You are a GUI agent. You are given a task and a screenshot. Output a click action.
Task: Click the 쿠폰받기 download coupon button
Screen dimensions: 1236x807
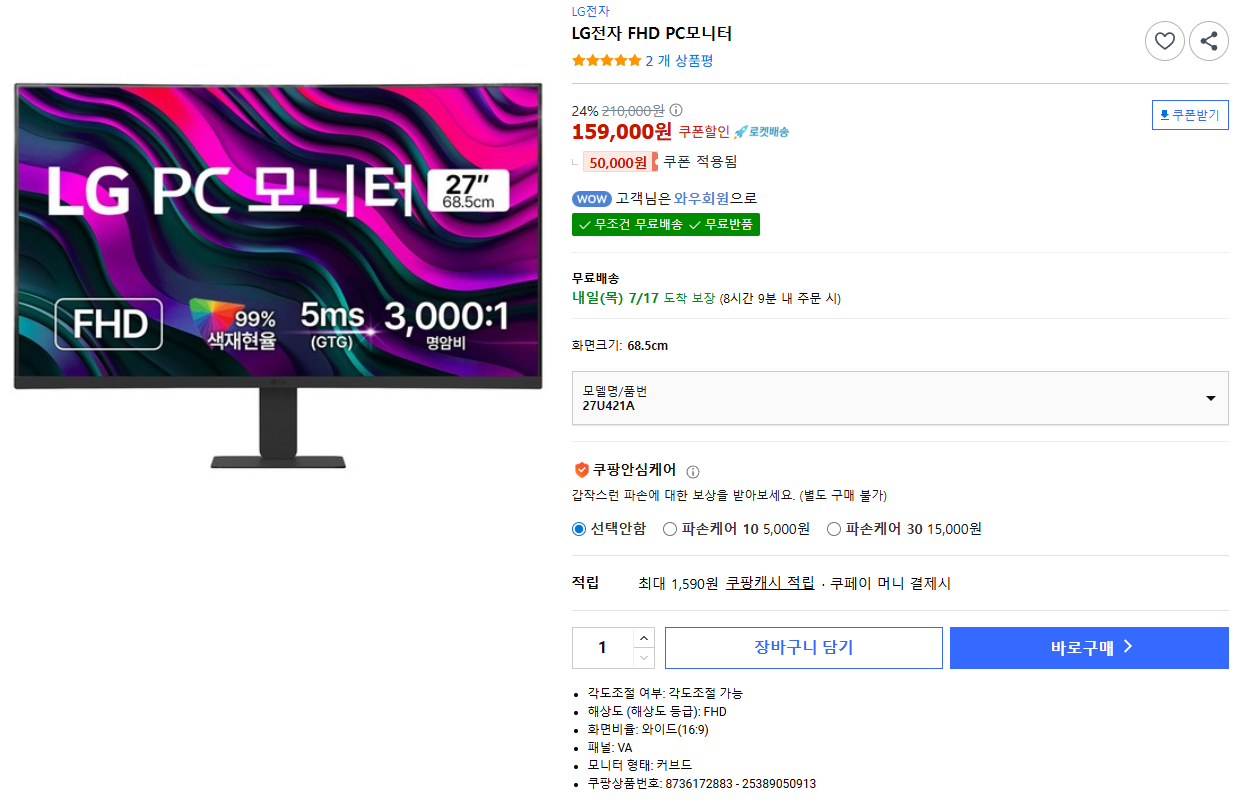coord(1190,115)
